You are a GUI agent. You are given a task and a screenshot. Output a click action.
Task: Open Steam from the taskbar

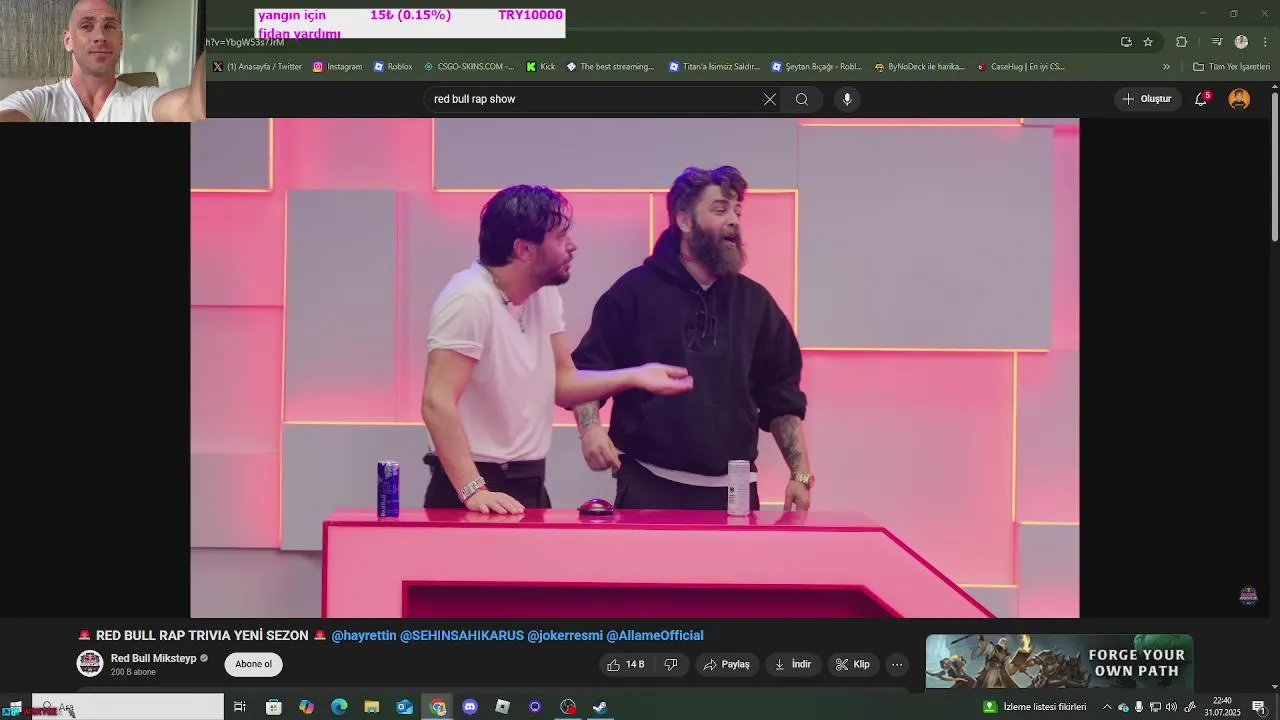600,707
